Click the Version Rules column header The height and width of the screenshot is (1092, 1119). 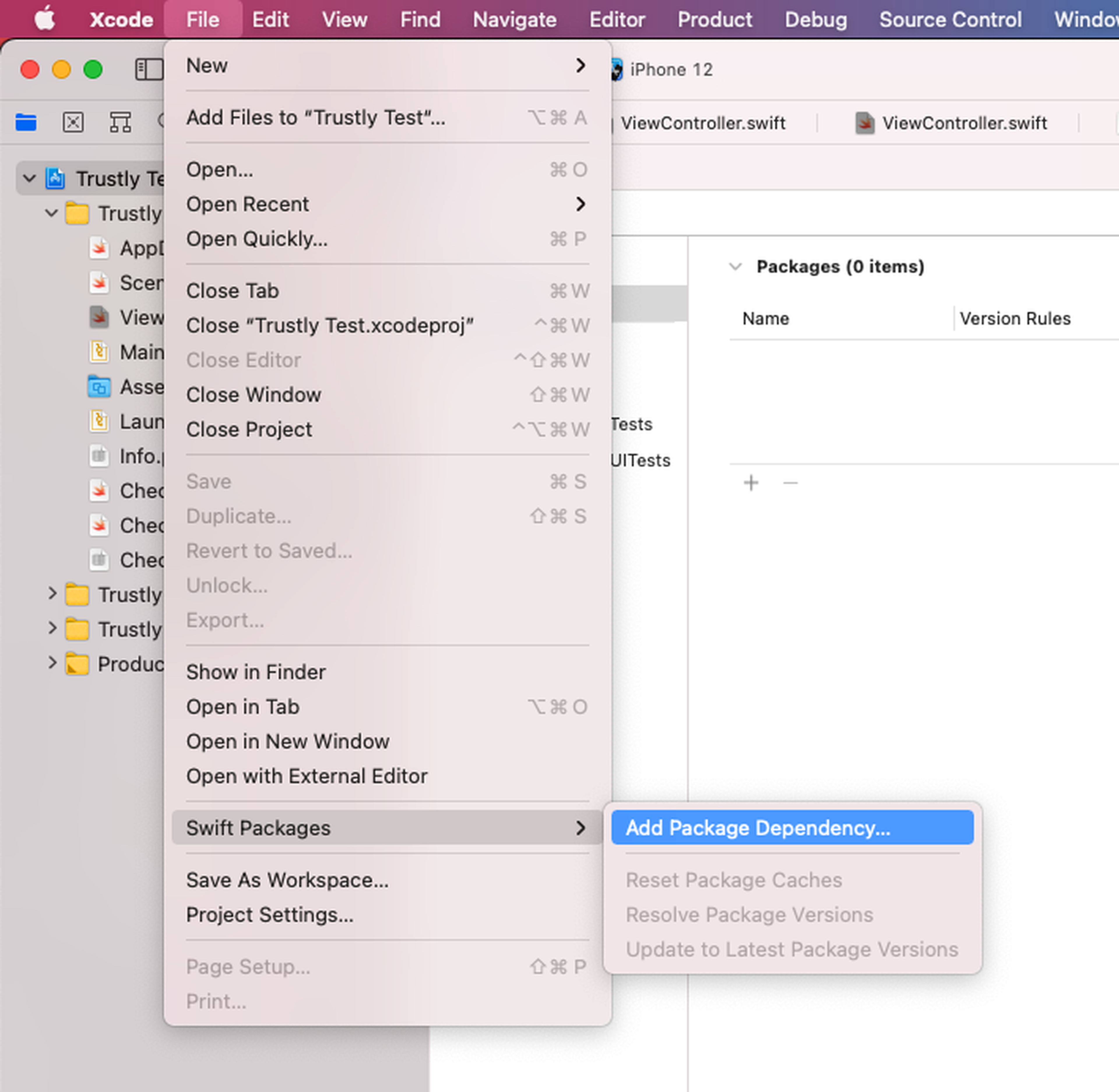(x=1015, y=318)
